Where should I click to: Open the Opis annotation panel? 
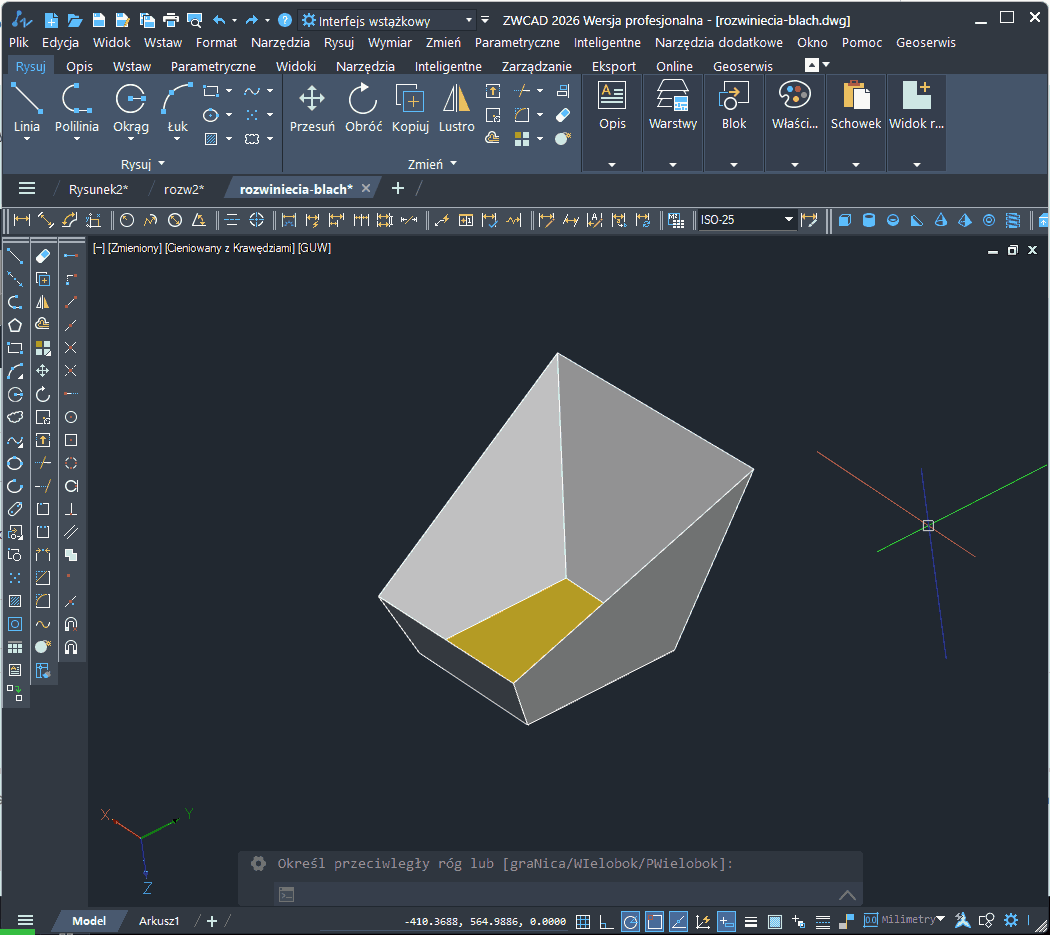click(612, 105)
